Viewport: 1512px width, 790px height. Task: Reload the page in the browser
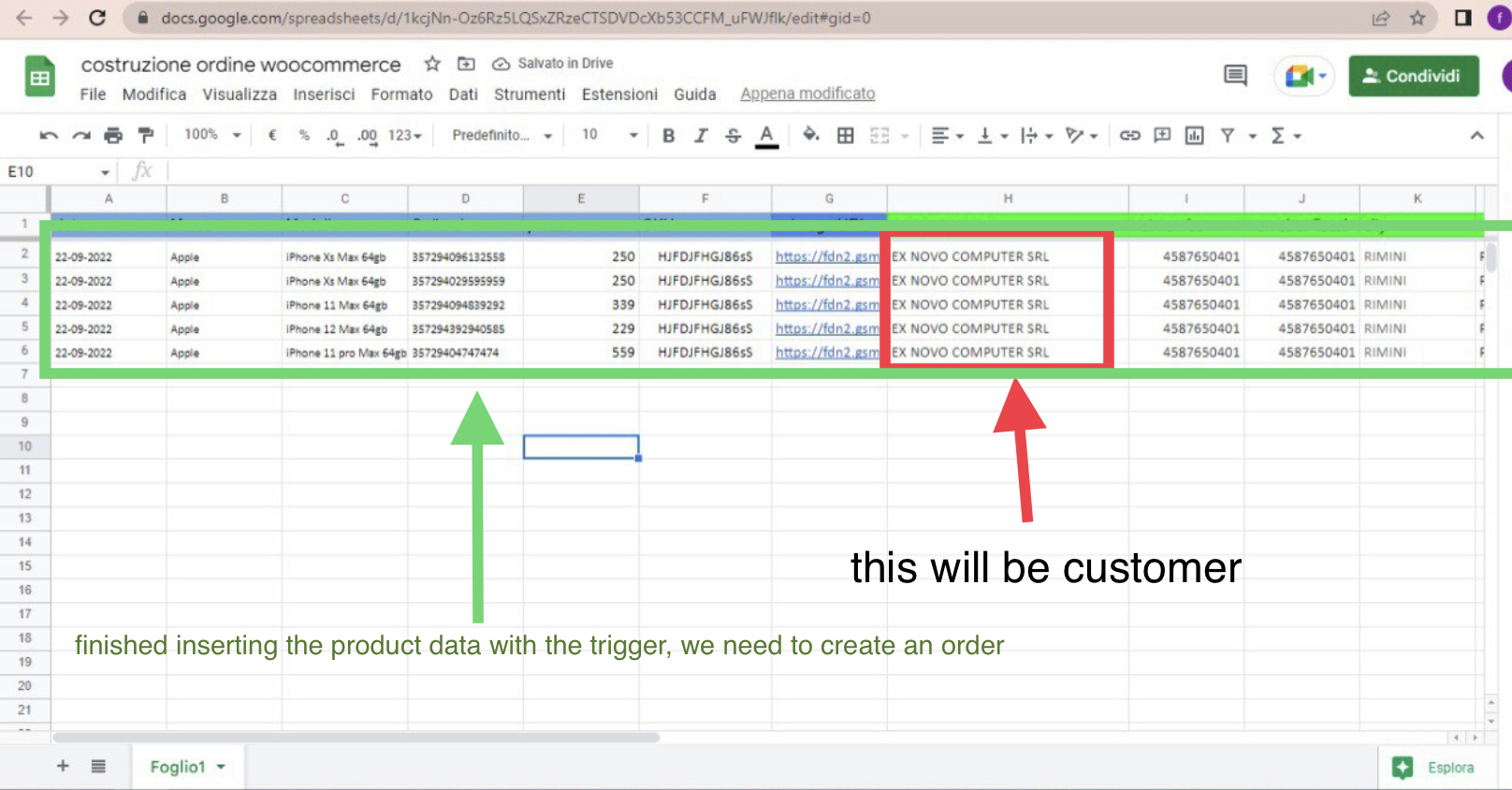(96, 18)
